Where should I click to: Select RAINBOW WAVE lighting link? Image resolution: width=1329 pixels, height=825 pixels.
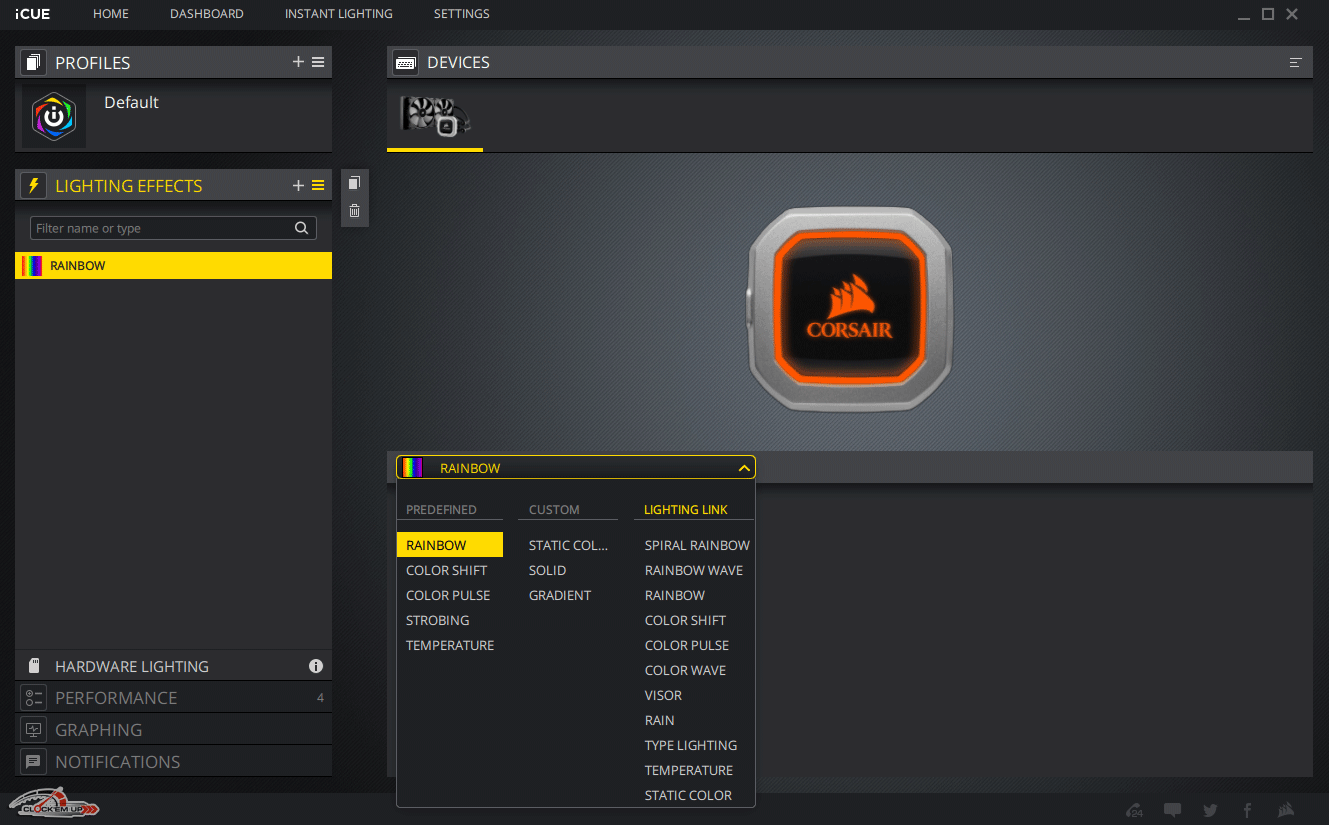[x=694, y=570]
